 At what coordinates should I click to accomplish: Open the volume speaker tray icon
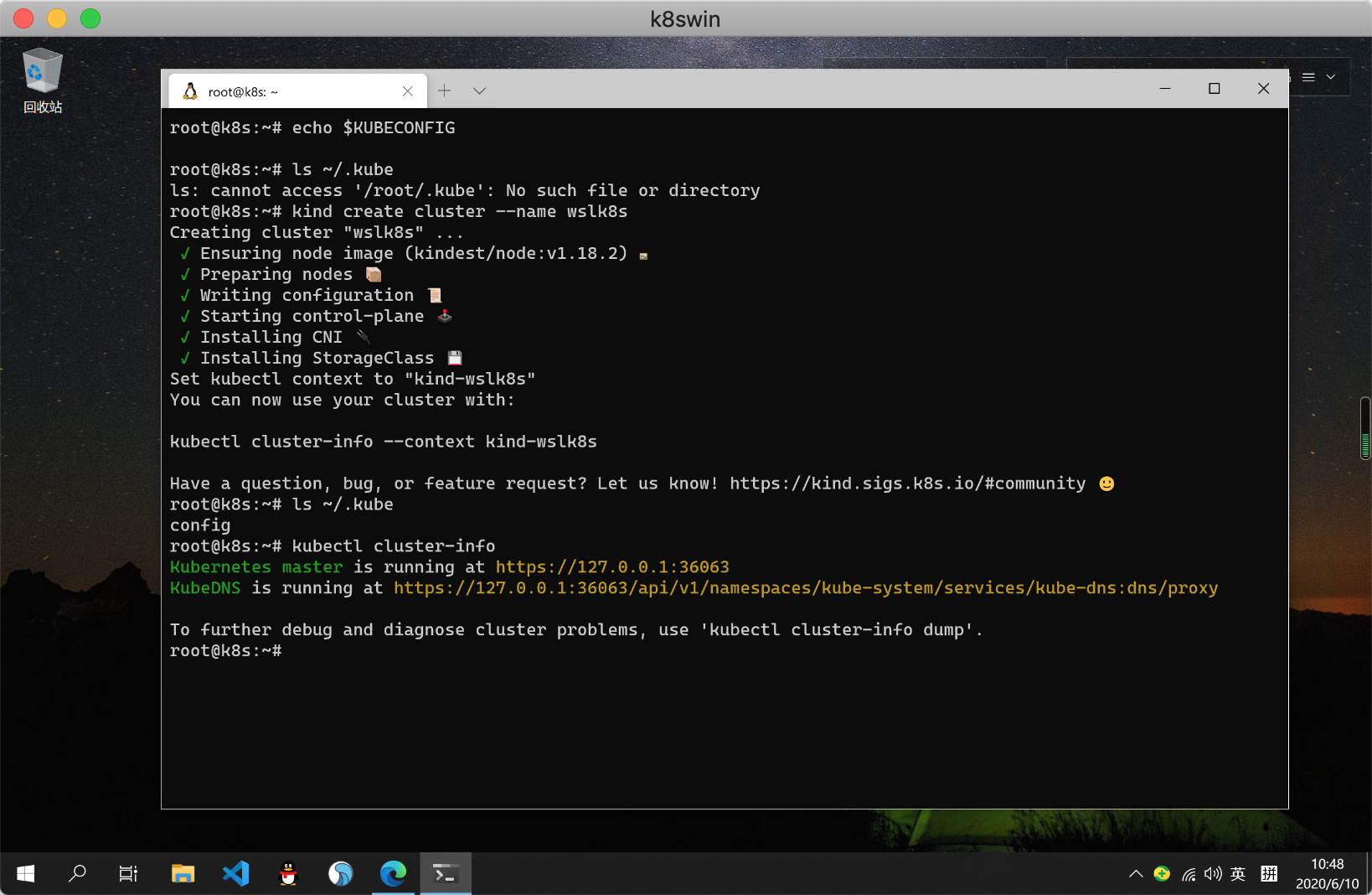[1213, 874]
